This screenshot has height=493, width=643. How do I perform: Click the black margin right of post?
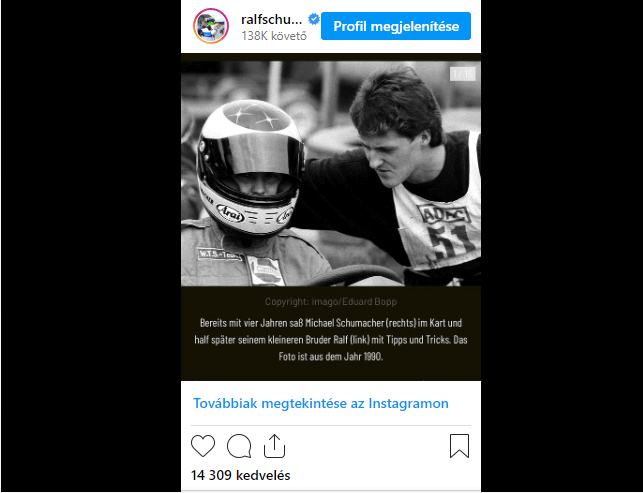tap(562, 246)
